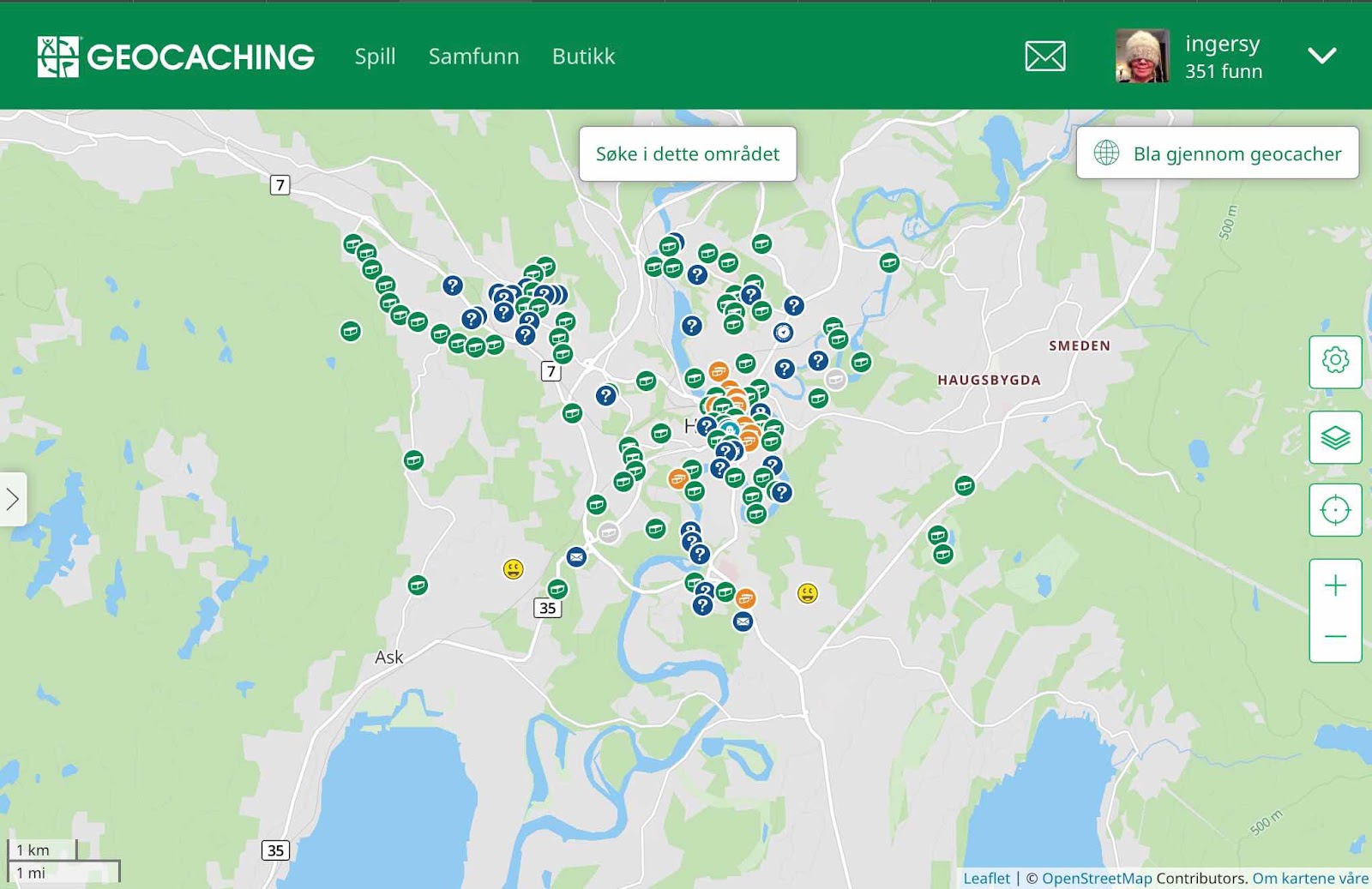Screen dimensions: 1372x889
Task: Select the mystery cache near upper road 7 trail
Action: 453,285
